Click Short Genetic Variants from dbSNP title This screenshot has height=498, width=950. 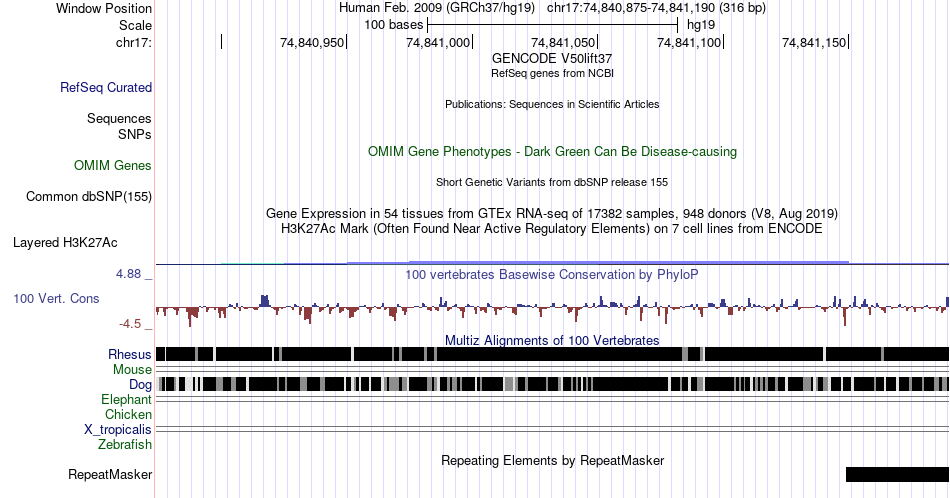pyautogui.click(x=552, y=182)
